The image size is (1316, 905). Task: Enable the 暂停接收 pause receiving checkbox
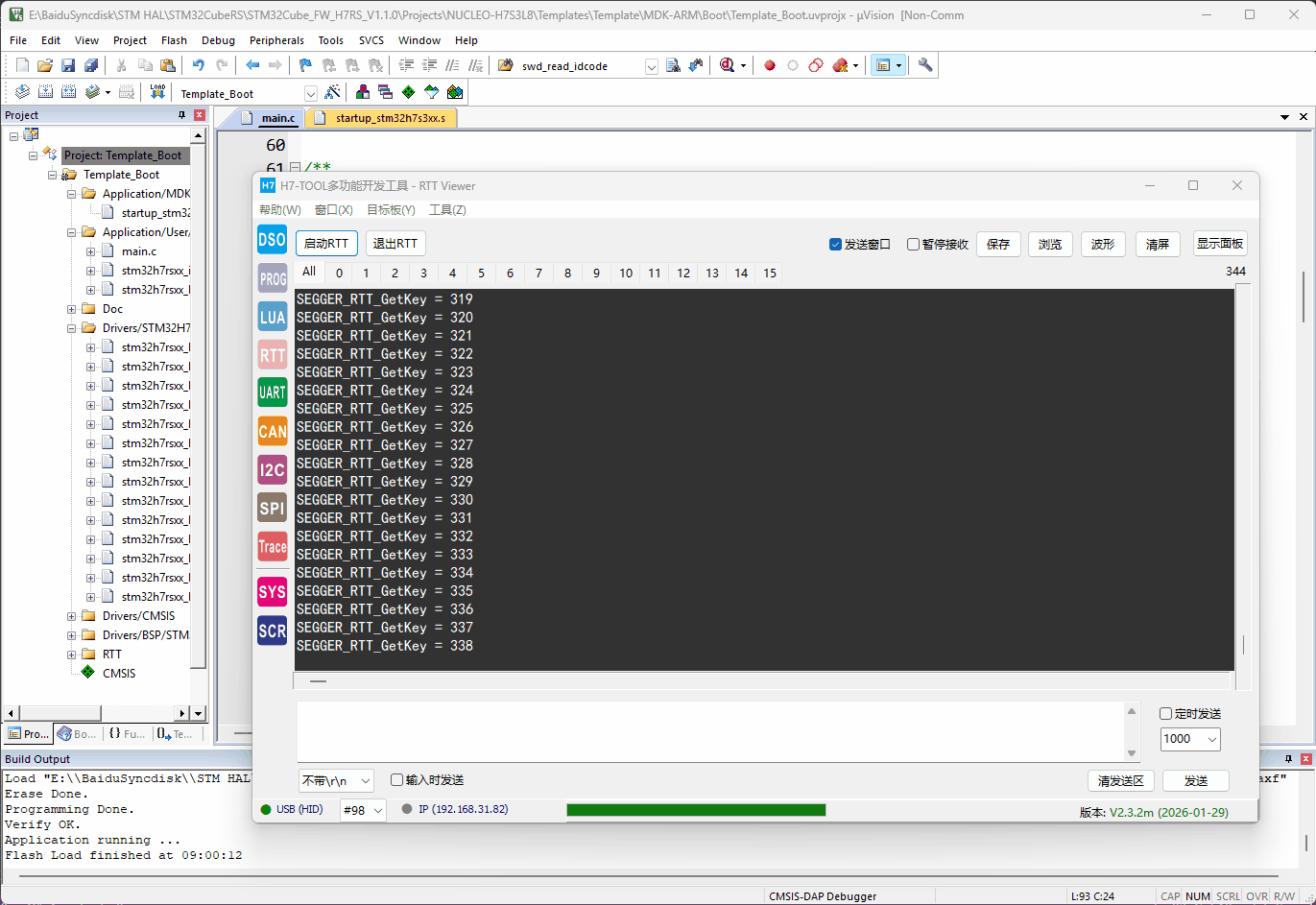pyautogui.click(x=913, y=244)
